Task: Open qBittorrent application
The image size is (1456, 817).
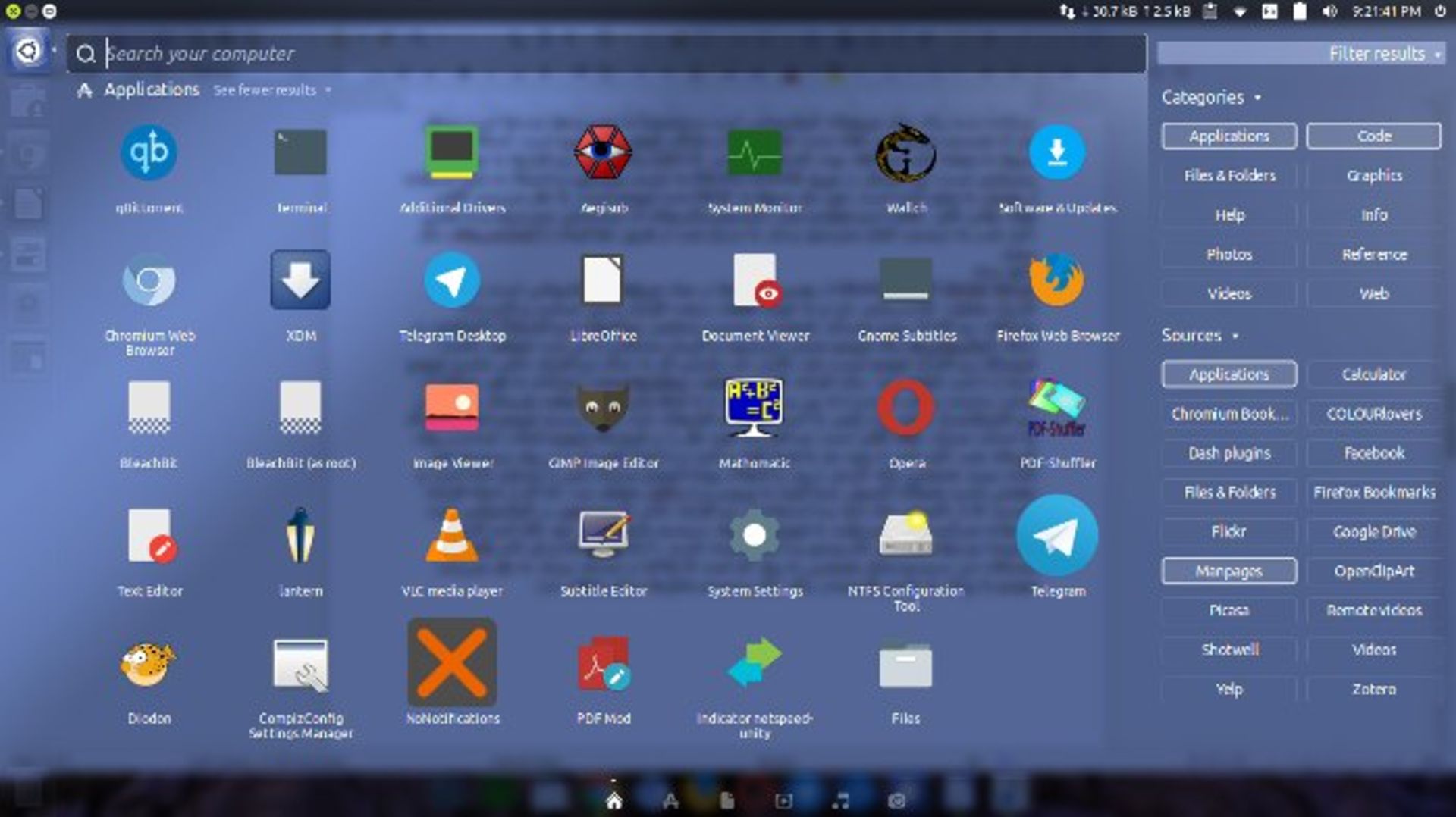Action: click(x=149, y=153)
